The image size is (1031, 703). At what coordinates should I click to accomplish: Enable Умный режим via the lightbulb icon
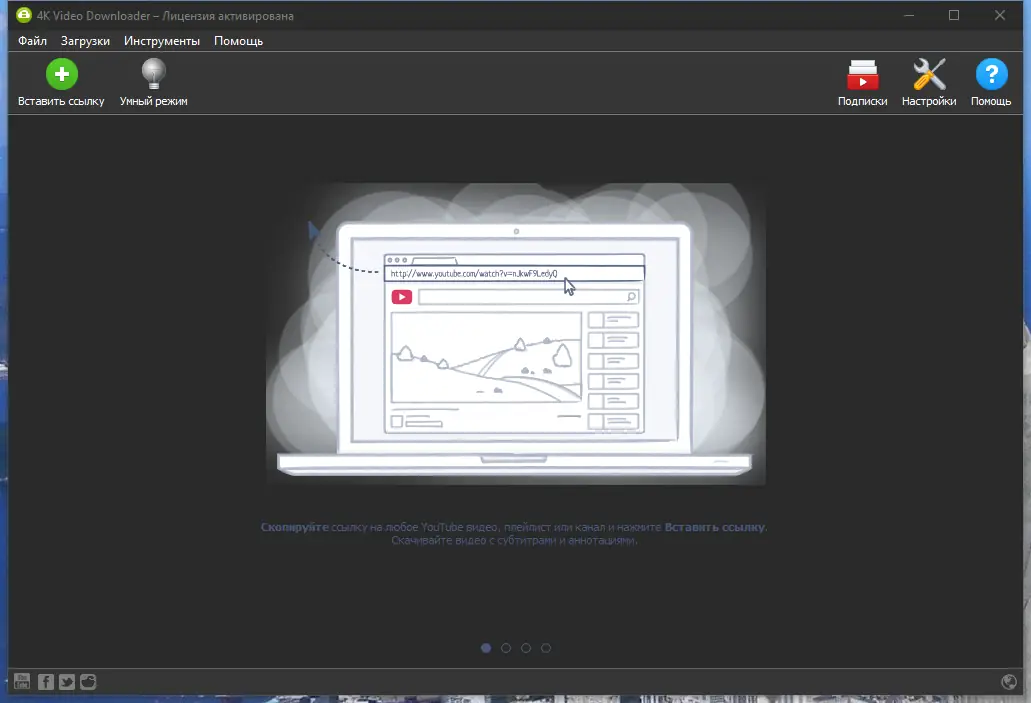pyautogui.click(x=154, y=74)
